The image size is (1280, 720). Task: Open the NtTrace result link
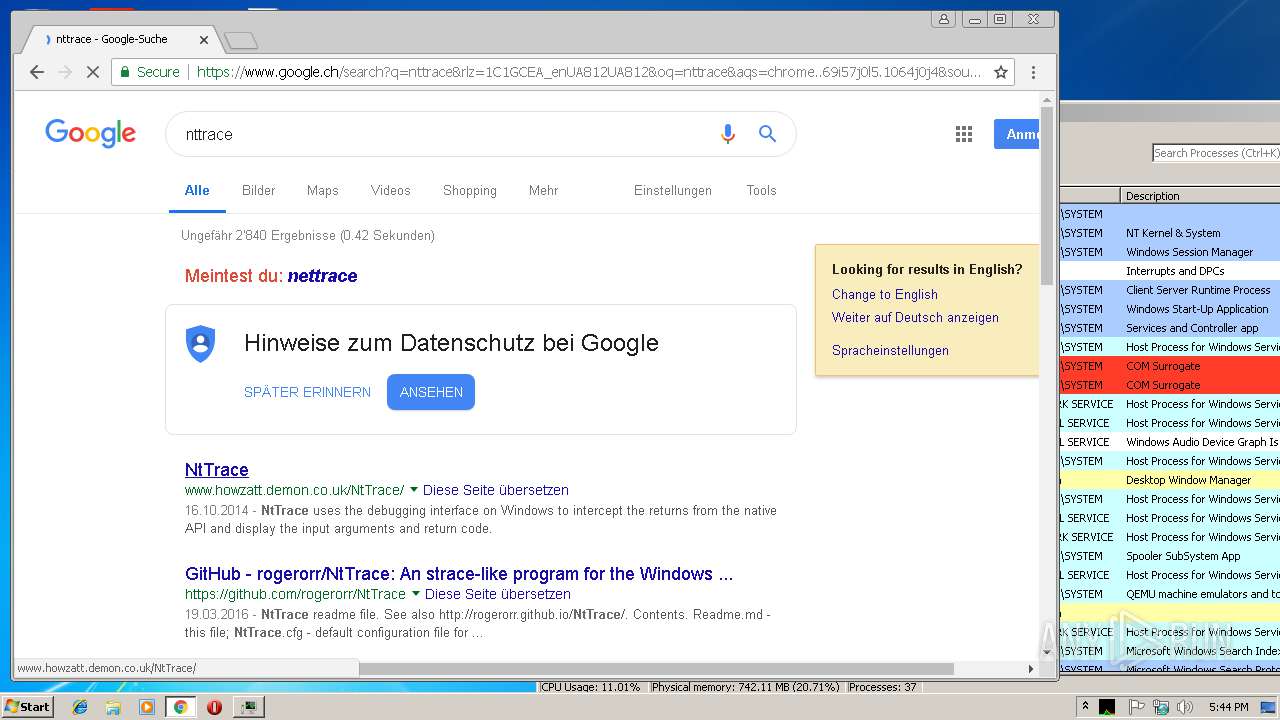(x=217, y=470)
